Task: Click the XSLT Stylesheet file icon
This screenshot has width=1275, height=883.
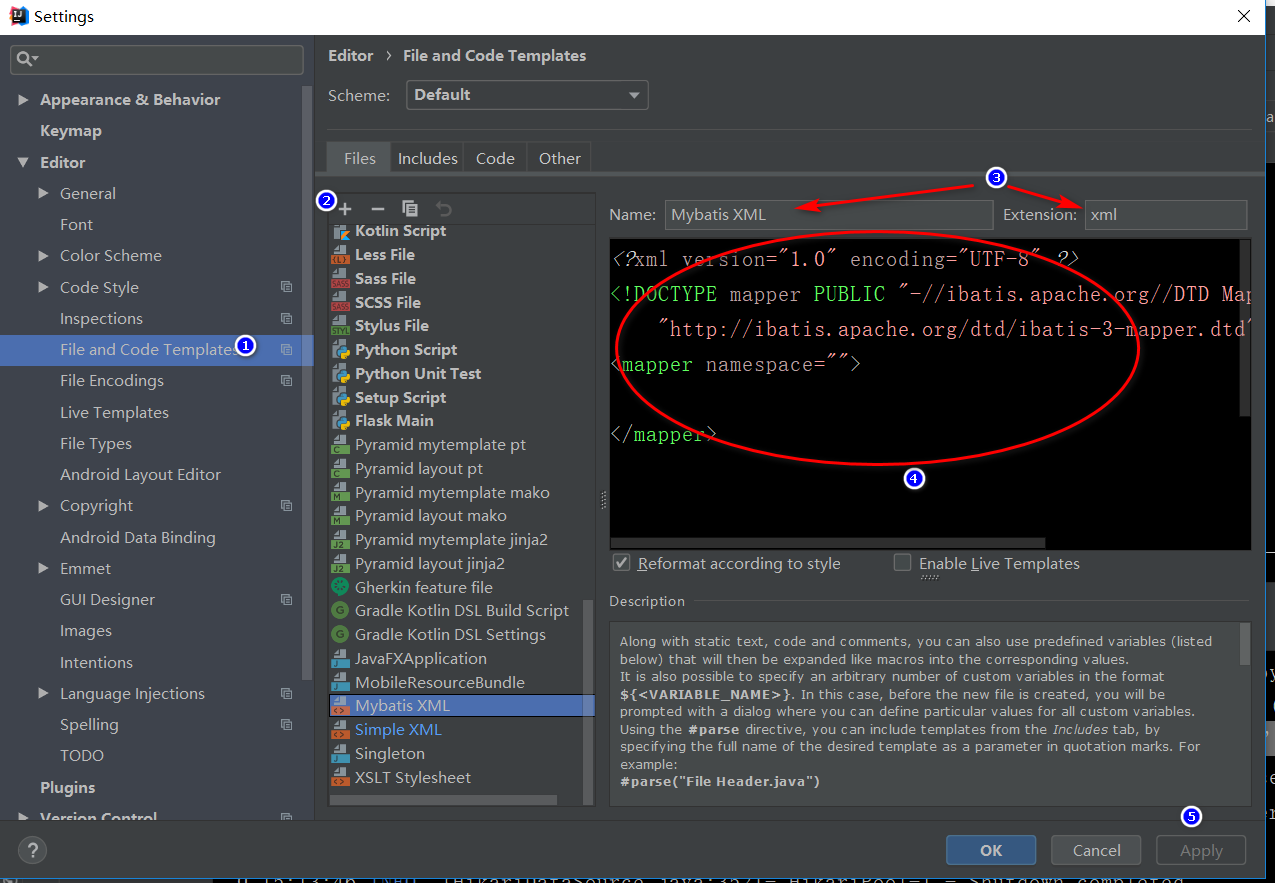Action: pos(340,778)
